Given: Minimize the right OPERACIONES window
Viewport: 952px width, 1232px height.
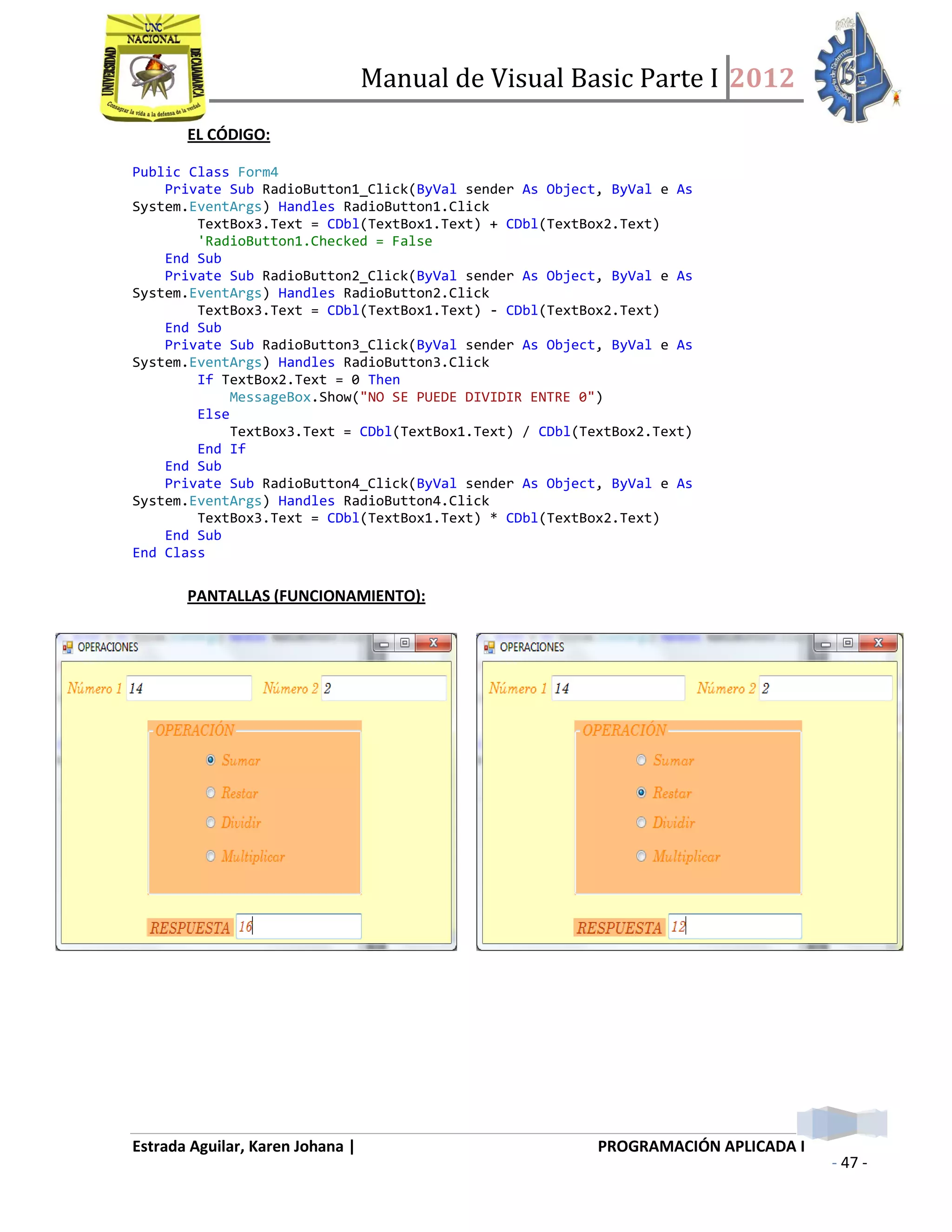Looking at the screenshot, I should [826, 643].
